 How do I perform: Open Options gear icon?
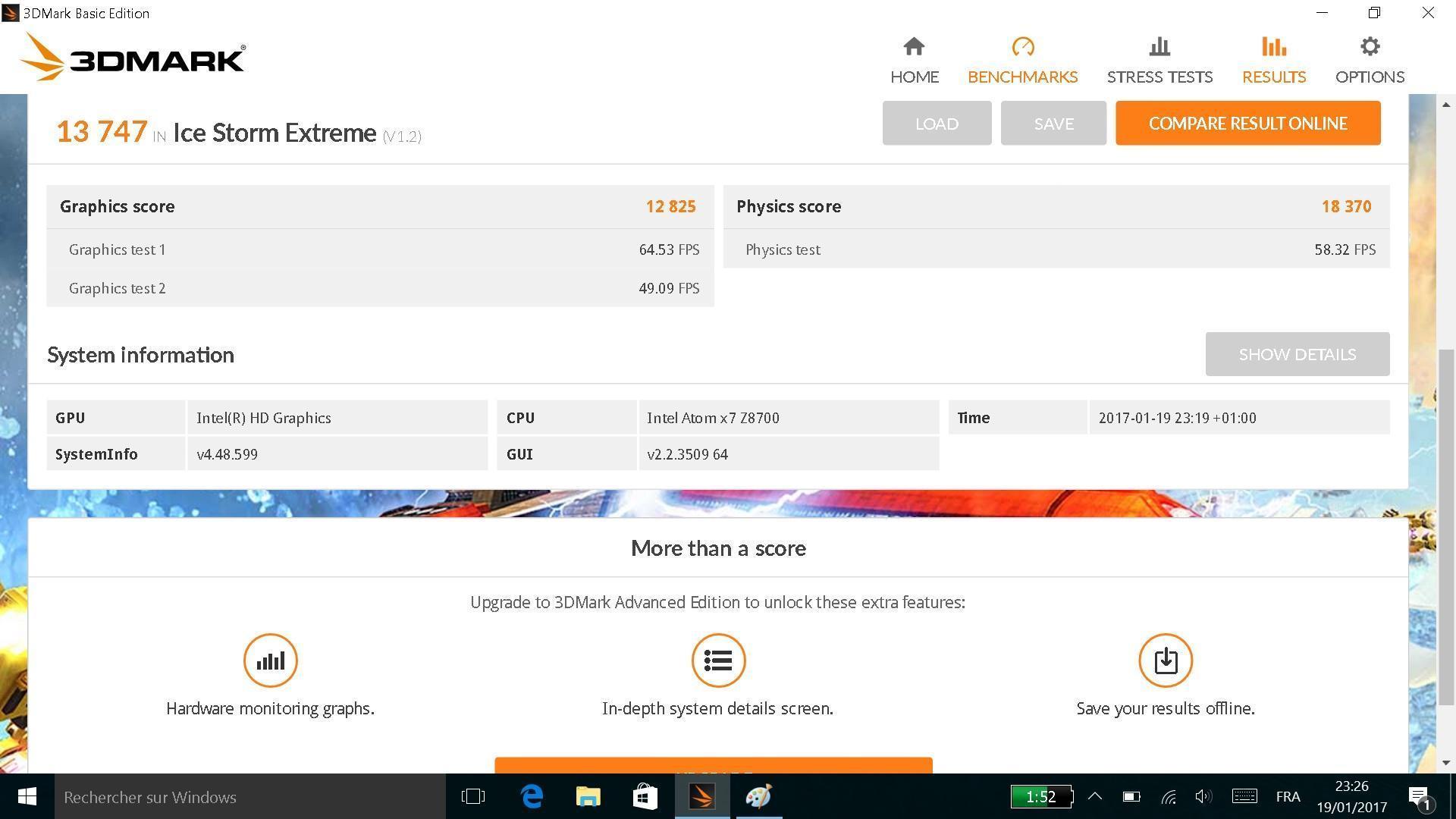pos(1370,47)
